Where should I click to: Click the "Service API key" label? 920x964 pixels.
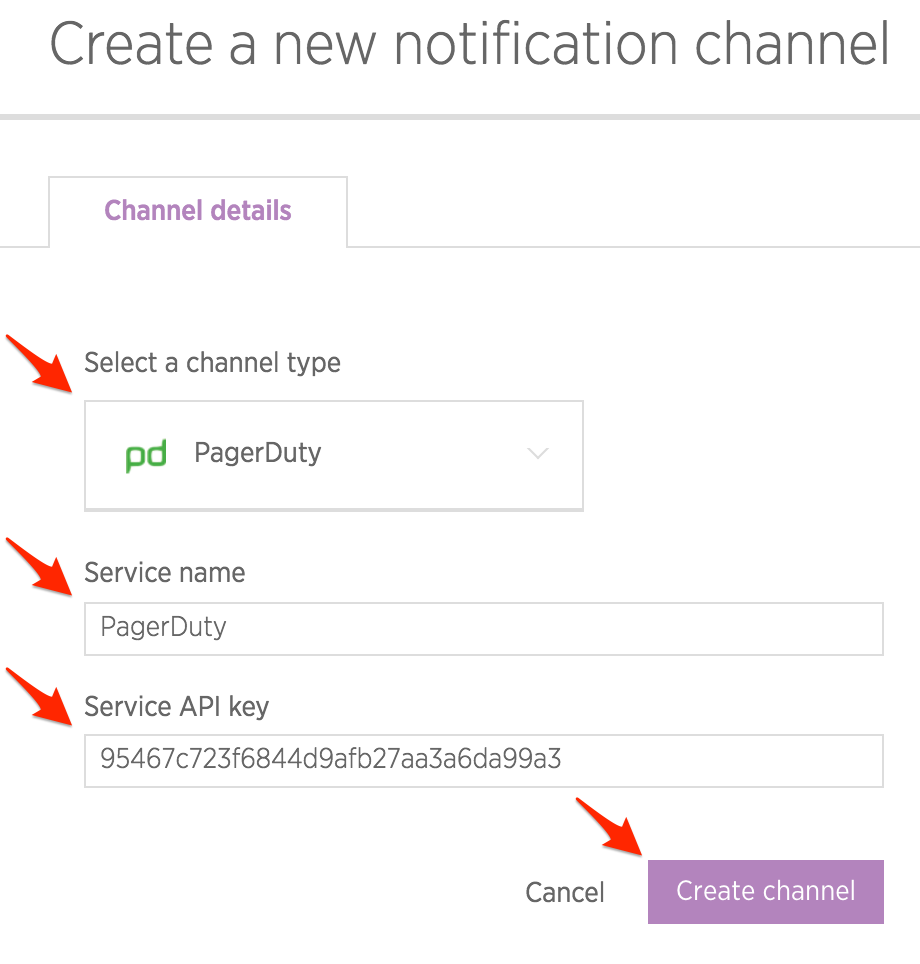point(177,707)
